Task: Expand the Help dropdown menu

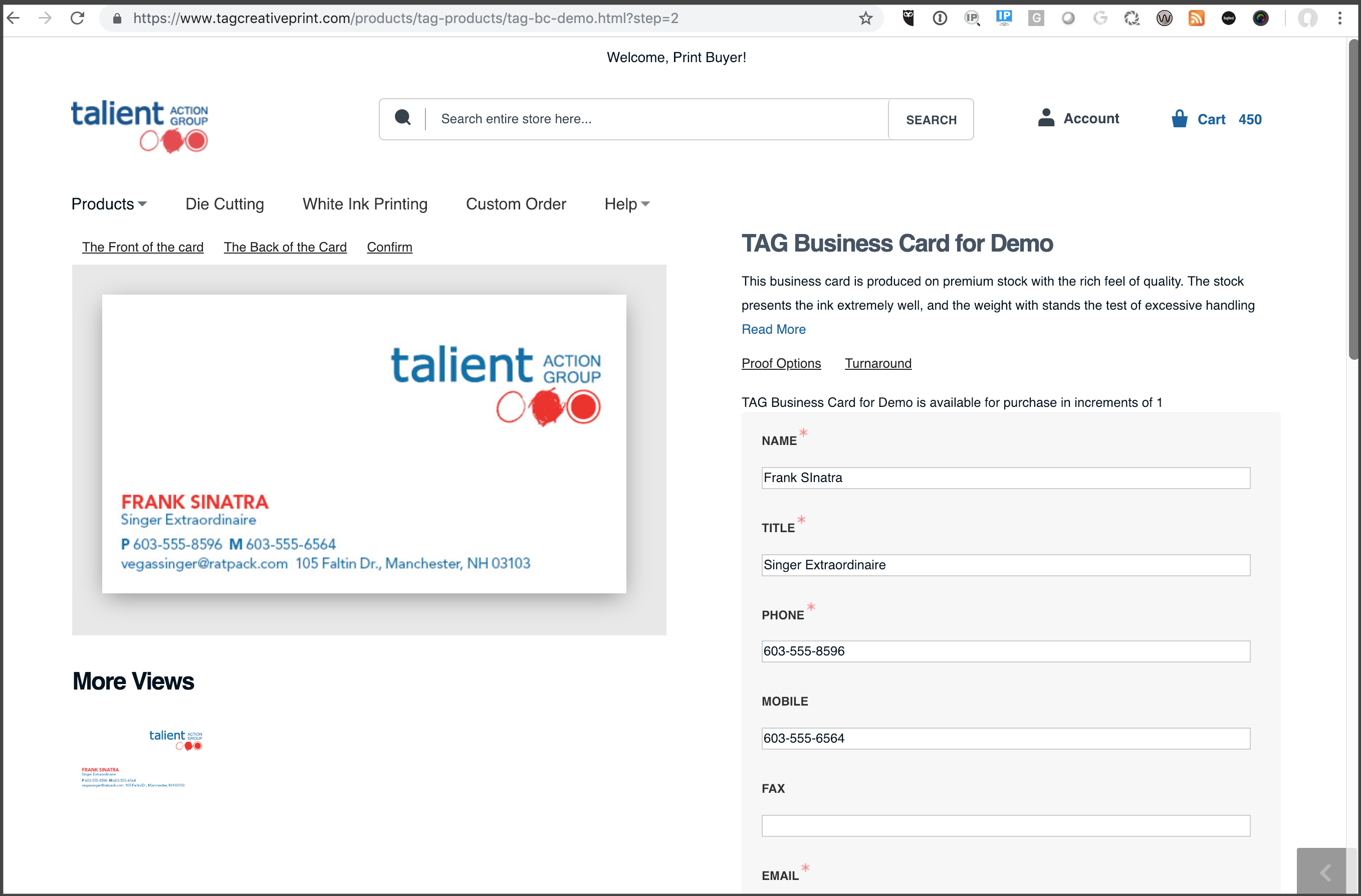Action: (x=627, y=204)
